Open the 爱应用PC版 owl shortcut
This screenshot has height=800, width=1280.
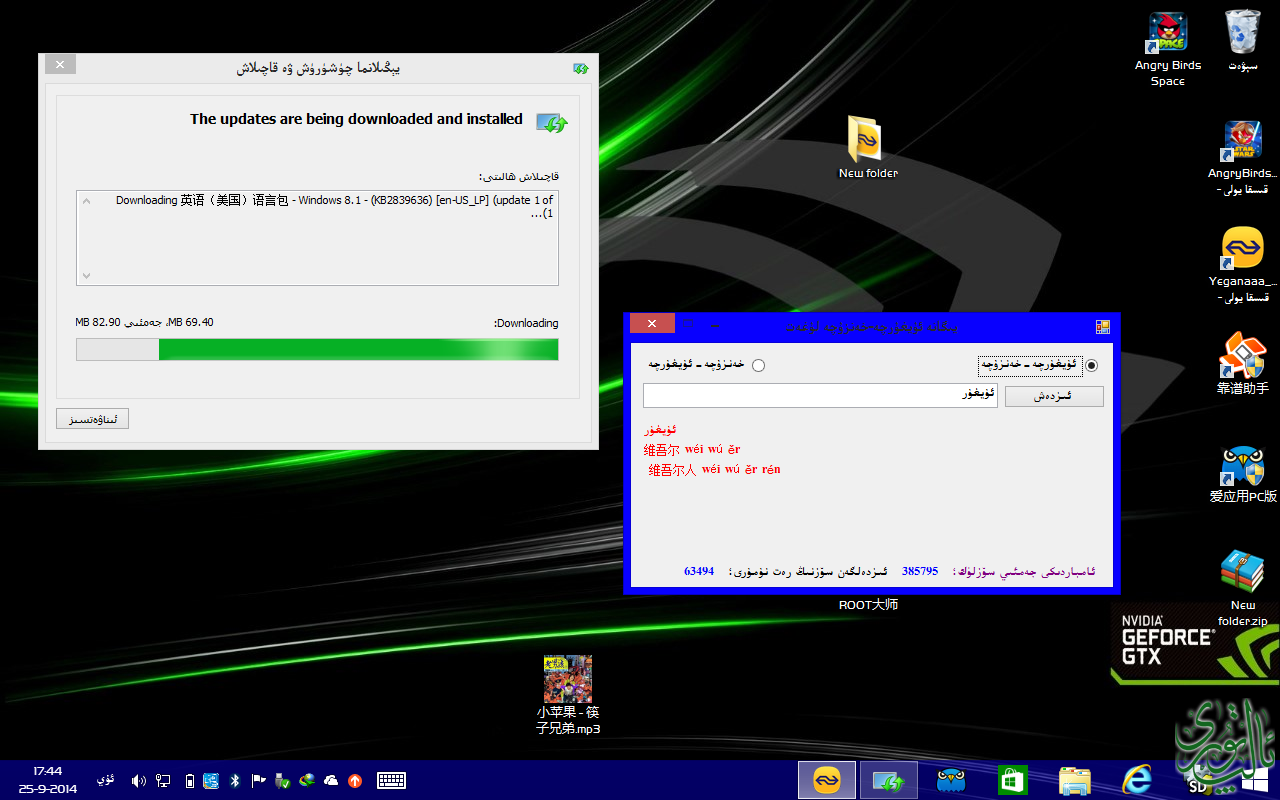1242,473
